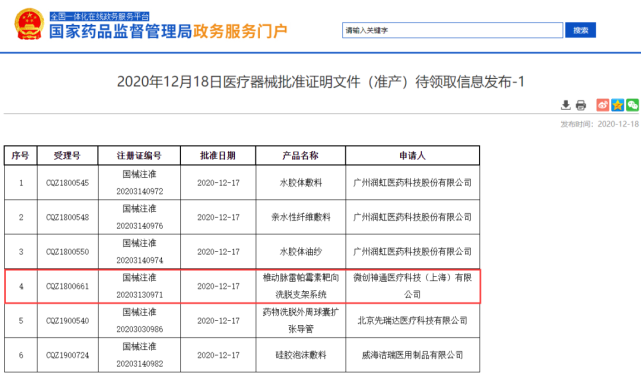The height and width of the screenshot is (375, 641).
Task: Select the cell CQZ1800545
Action: tap(67, 183)
